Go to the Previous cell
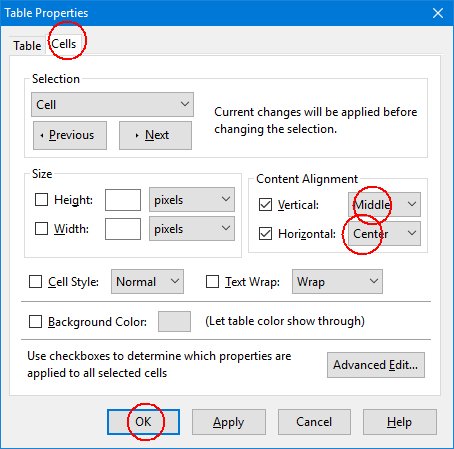The width and height of the screenshot is (454, 449). [70, 135]
